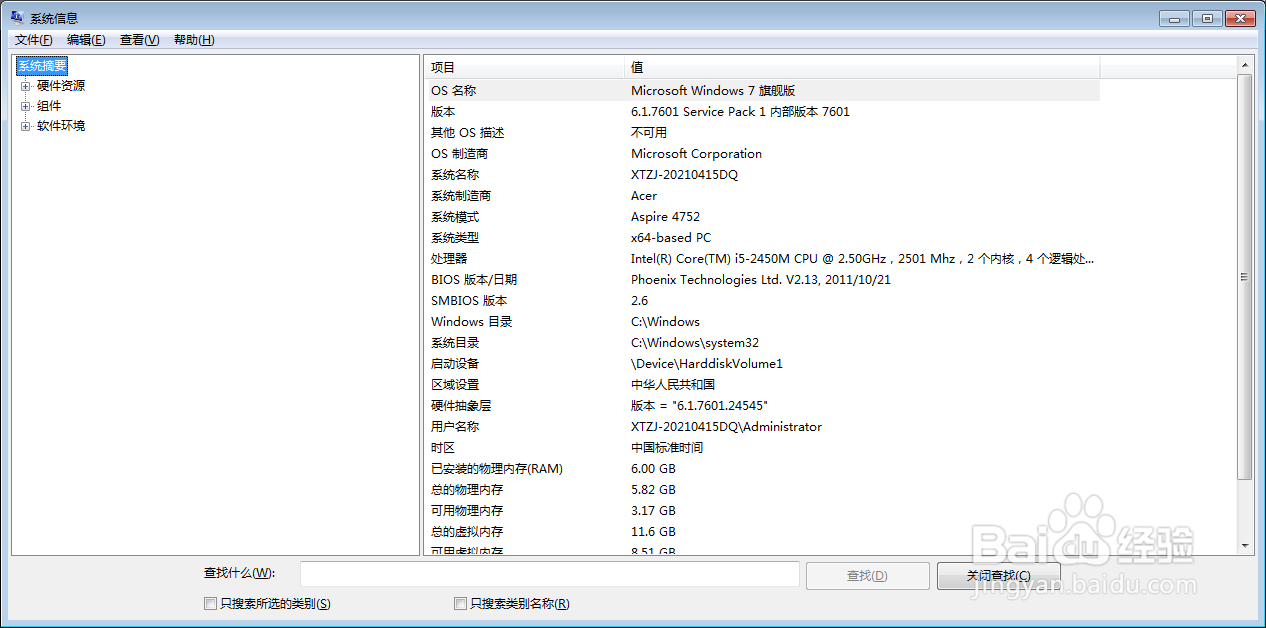Select the 组件 tree item label
Image resolution: width=1266 pixels, height=628 pixels.
tap(49, 106)
